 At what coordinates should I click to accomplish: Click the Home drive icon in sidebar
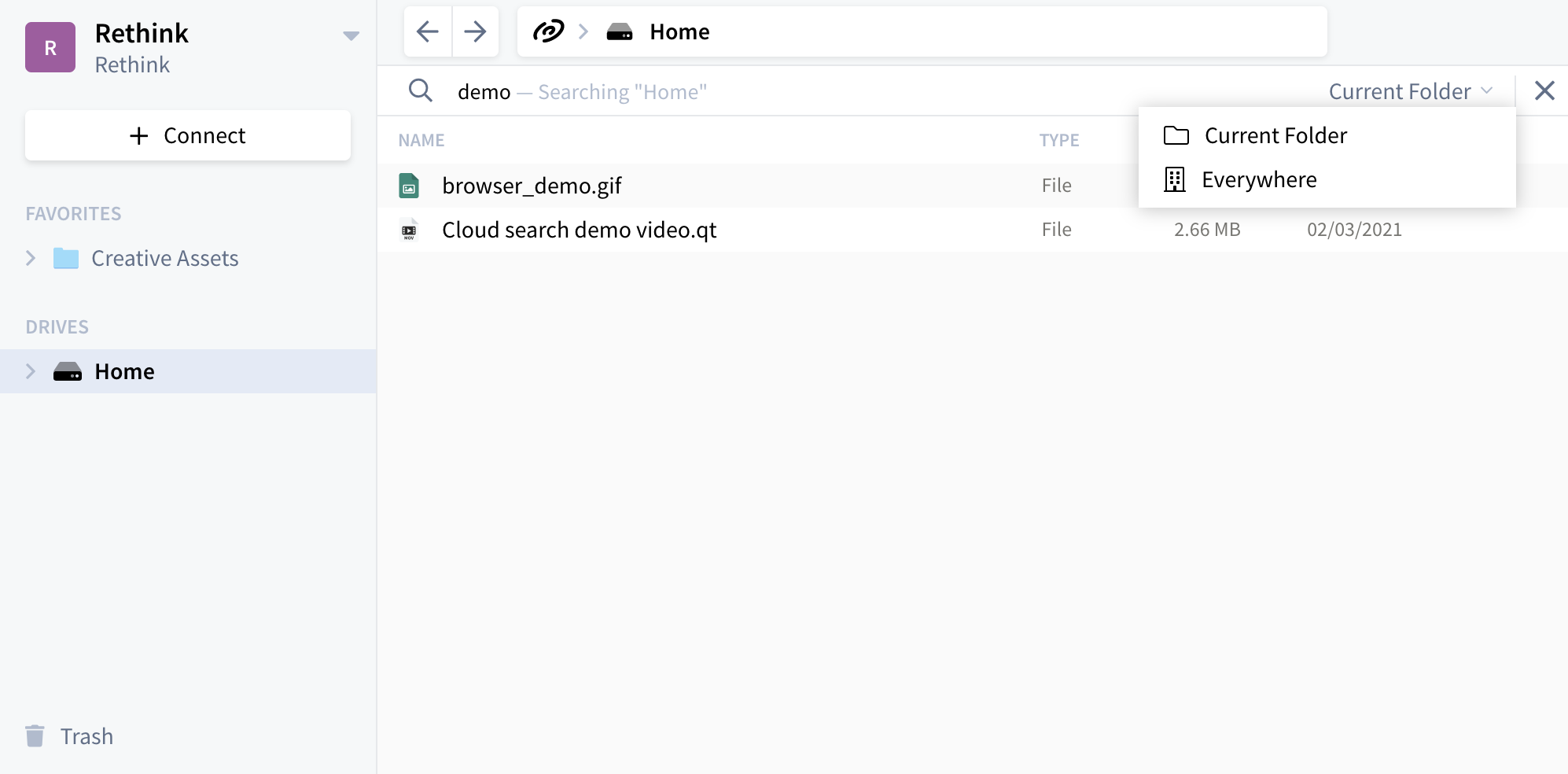point(68,371)
